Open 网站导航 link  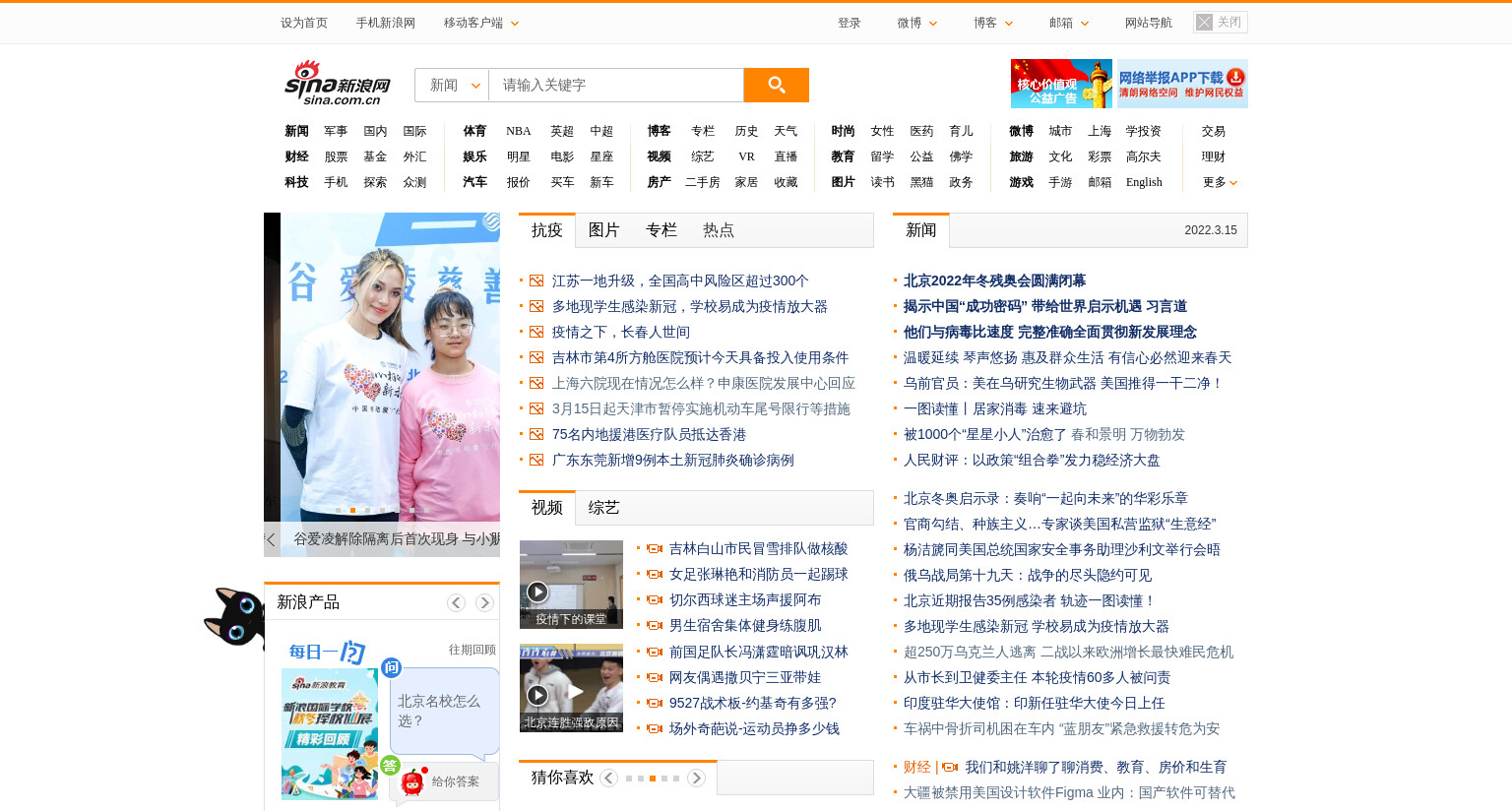coord(1149,23)
